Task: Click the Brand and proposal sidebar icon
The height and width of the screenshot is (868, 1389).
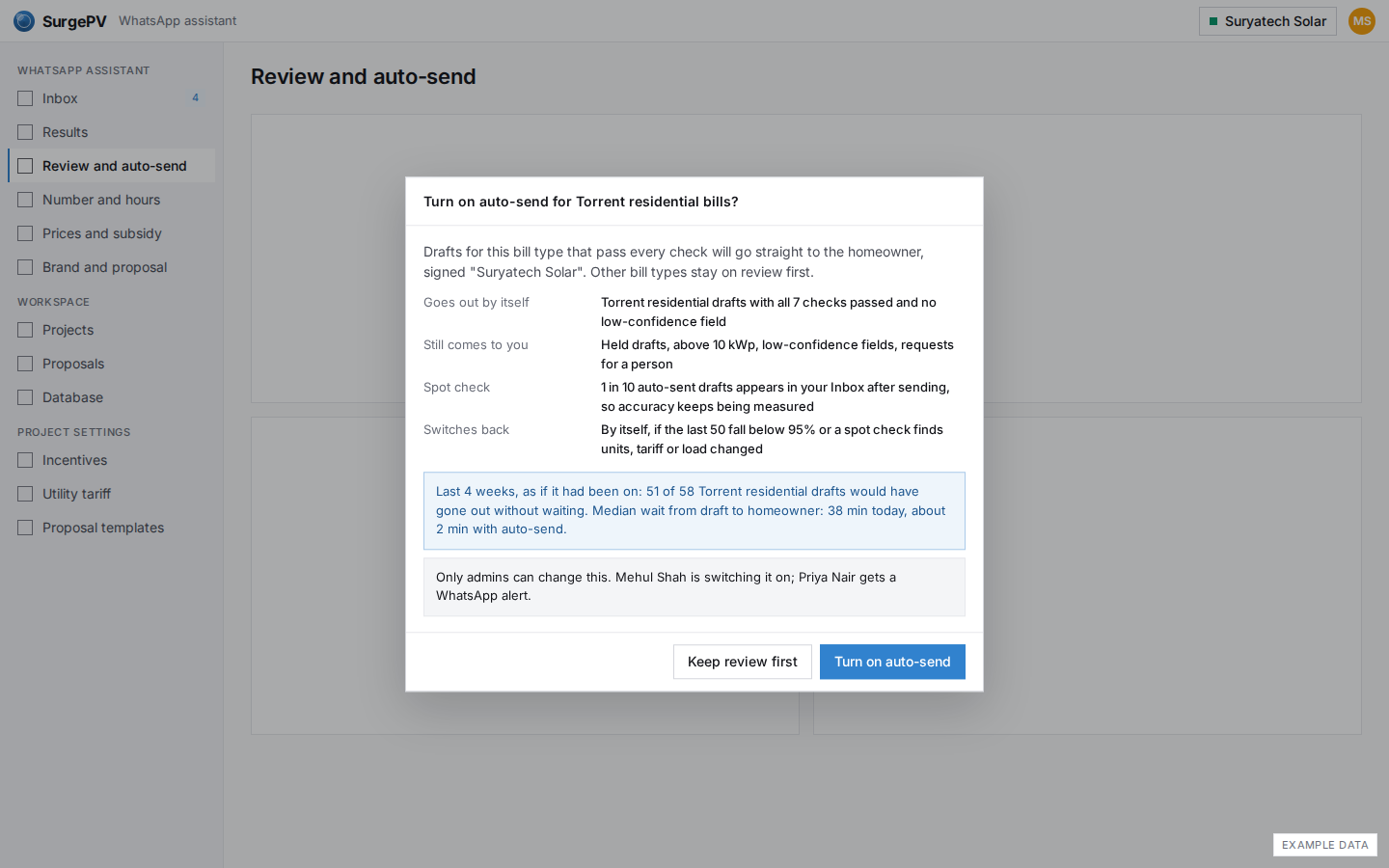Action: click(25, 267)
